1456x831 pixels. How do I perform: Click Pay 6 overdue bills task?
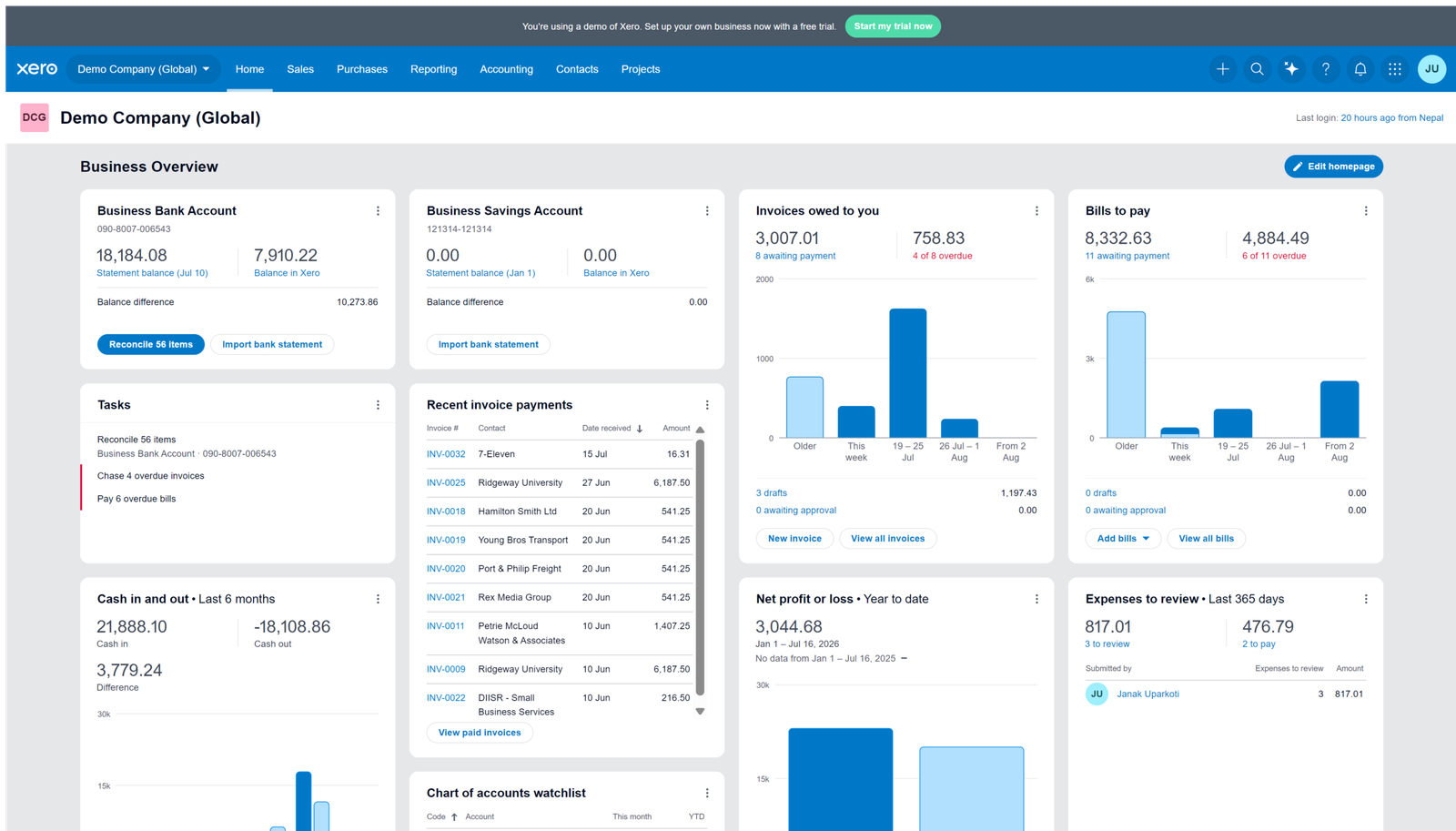[136, 499]
